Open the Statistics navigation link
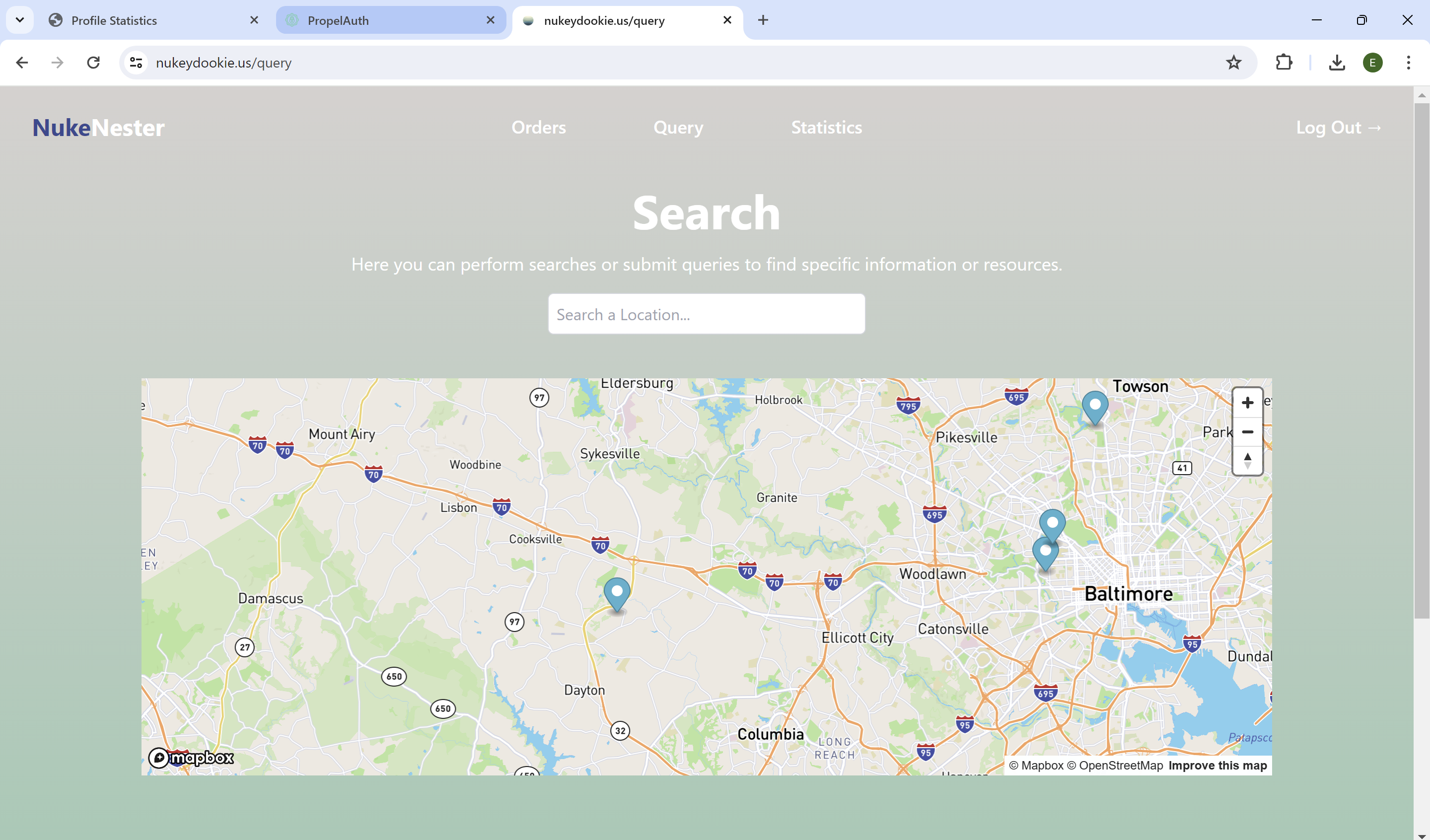1430x840 pixels. point(826,127)
